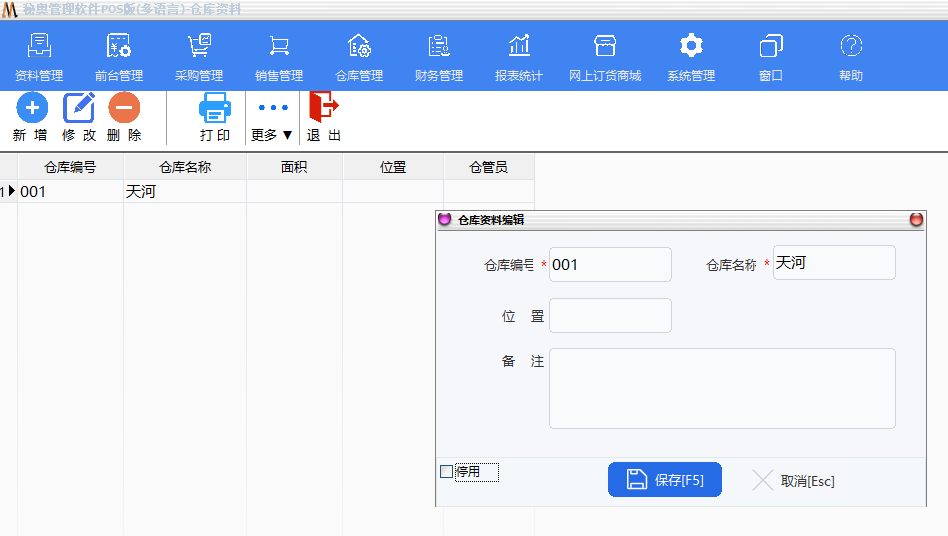Viewport: 948px width, 536px height.
Task: Click the 位置 input field
Action: click(610, 315)
